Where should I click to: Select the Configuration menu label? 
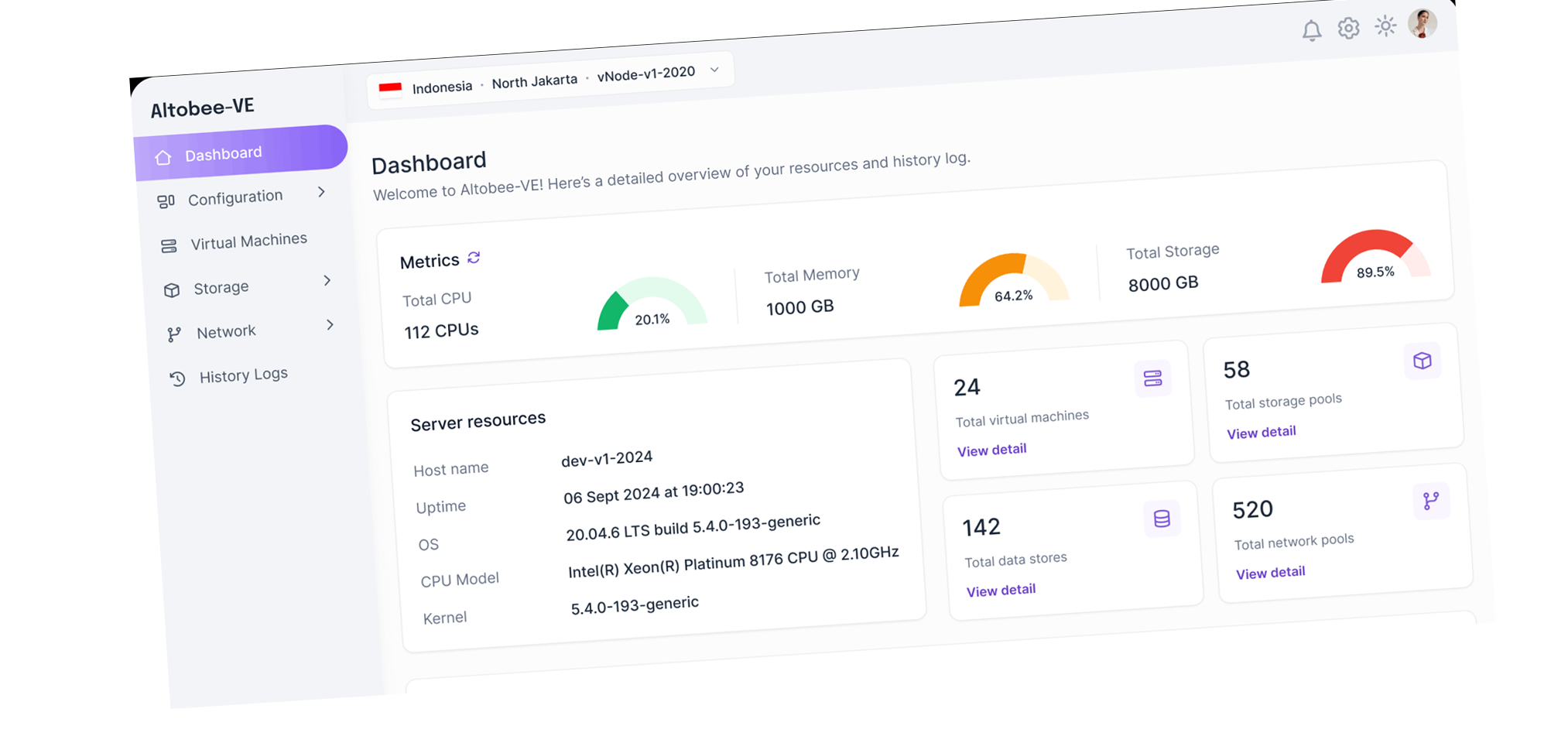[235, 197]
